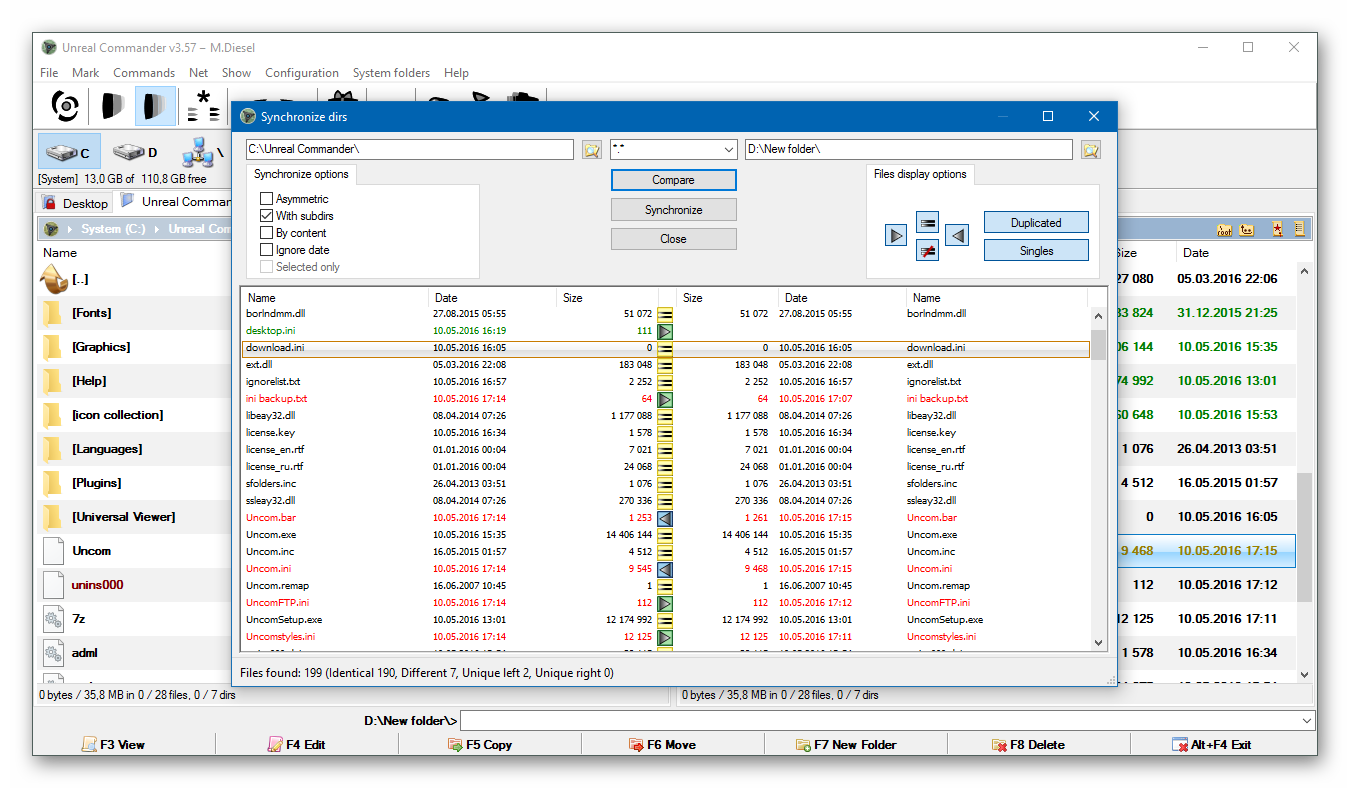Click the right panel scroll-up arrow
1350x788 pixels.
(x=1304, y=270)
